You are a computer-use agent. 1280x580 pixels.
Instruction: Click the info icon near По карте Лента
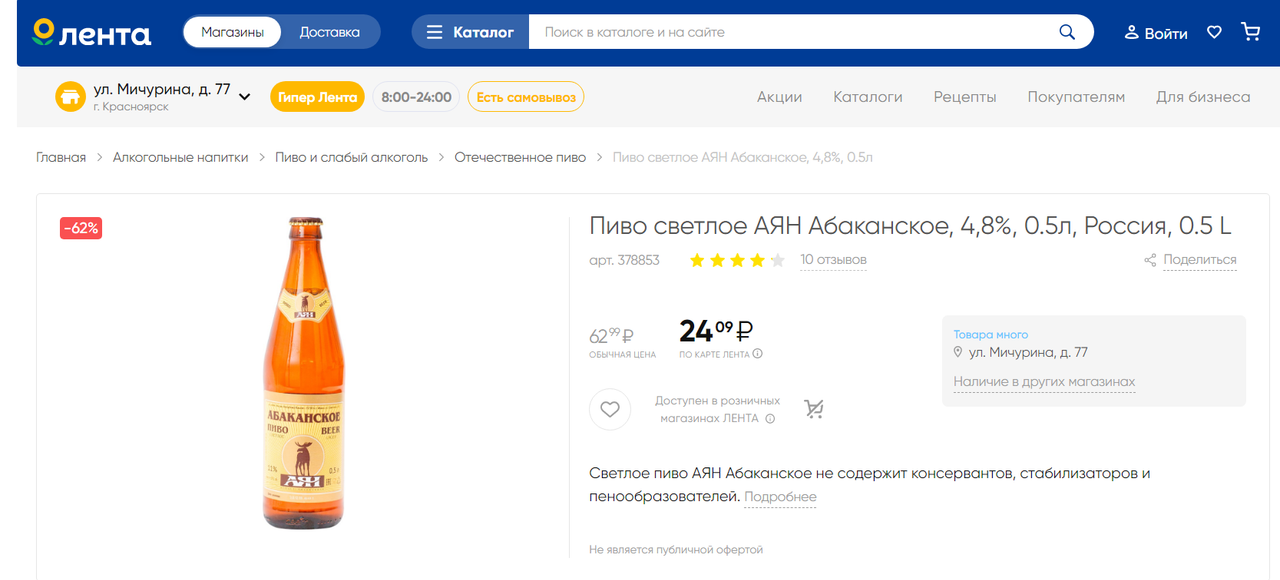[758, 354]
